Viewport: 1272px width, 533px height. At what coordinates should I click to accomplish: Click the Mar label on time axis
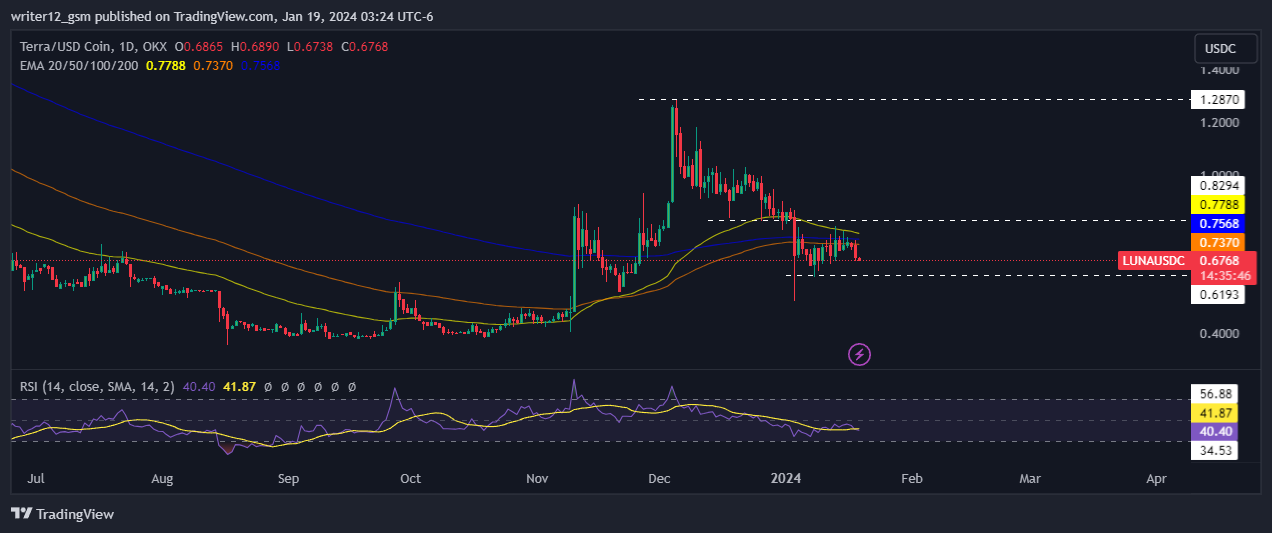tap(1030, 479)
